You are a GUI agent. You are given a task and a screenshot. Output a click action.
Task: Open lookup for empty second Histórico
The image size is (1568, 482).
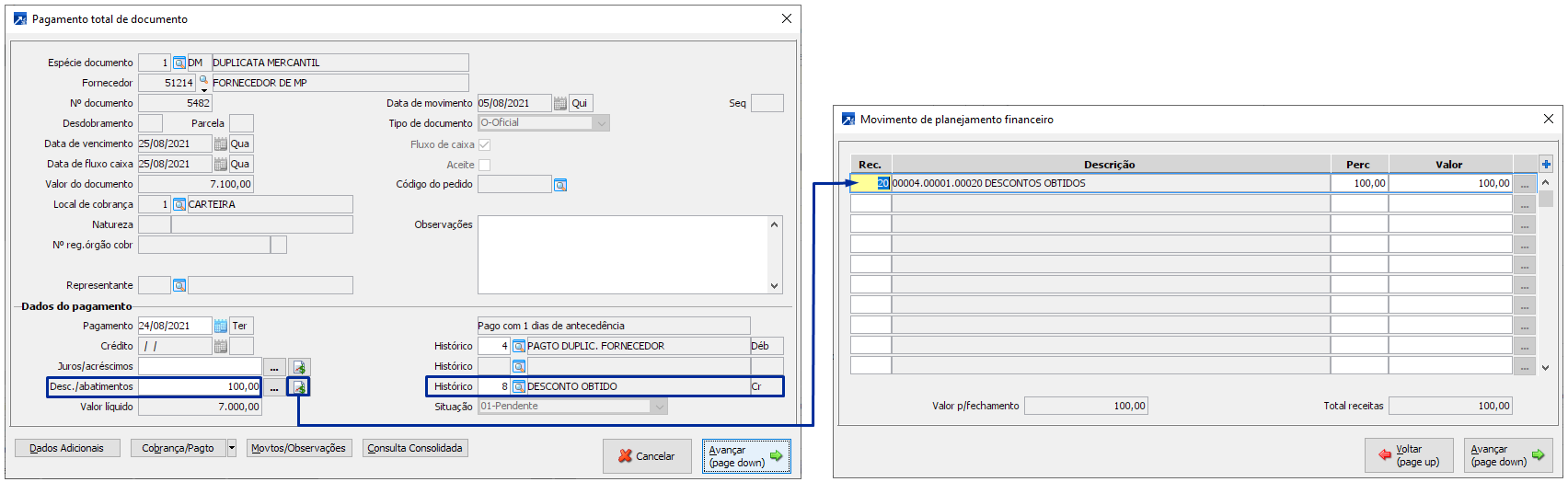click(519, 366)
